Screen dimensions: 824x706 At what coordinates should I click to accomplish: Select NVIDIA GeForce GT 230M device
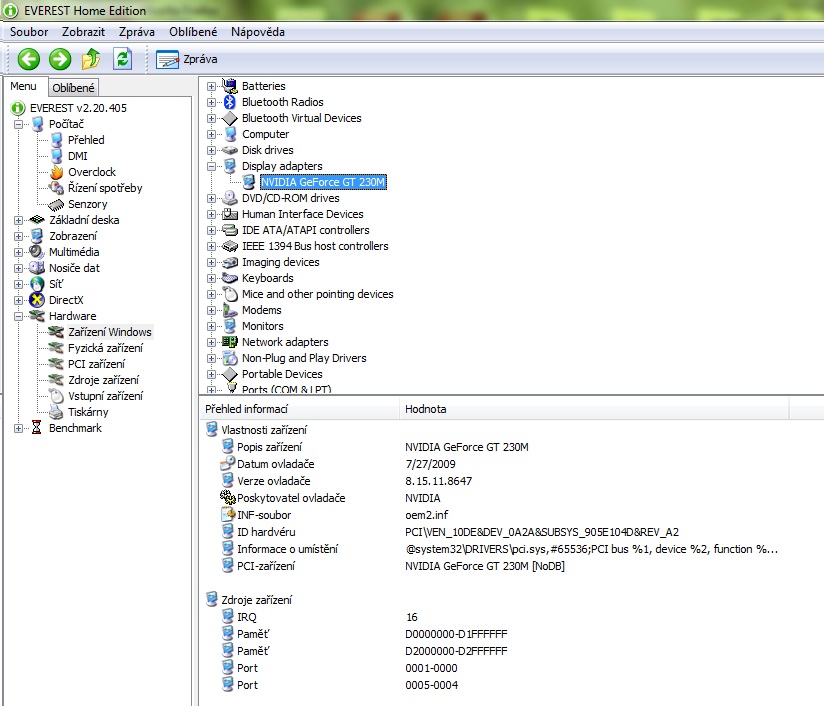pos(323,182)
